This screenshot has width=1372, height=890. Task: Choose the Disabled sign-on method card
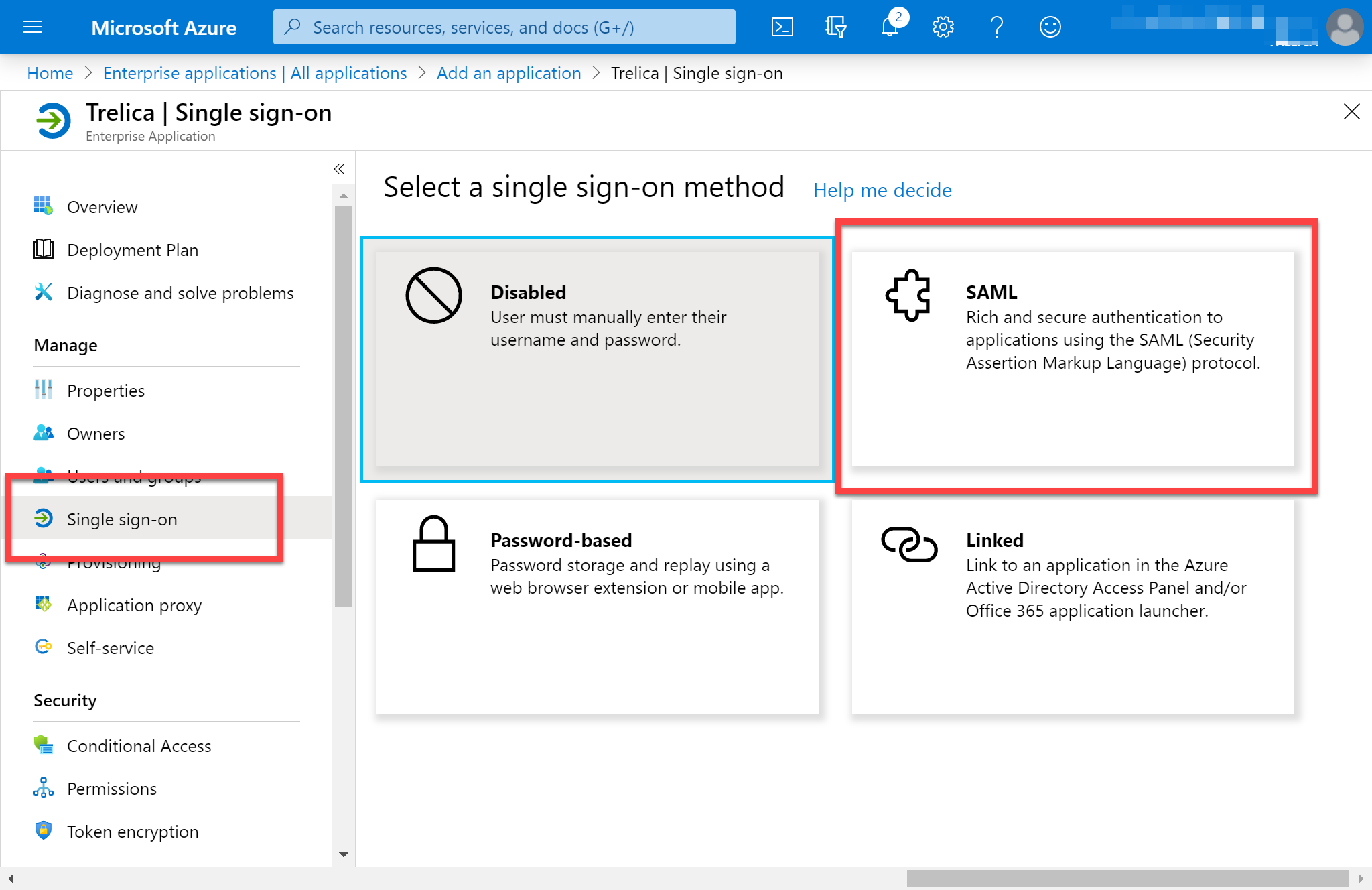click(597, 359)
